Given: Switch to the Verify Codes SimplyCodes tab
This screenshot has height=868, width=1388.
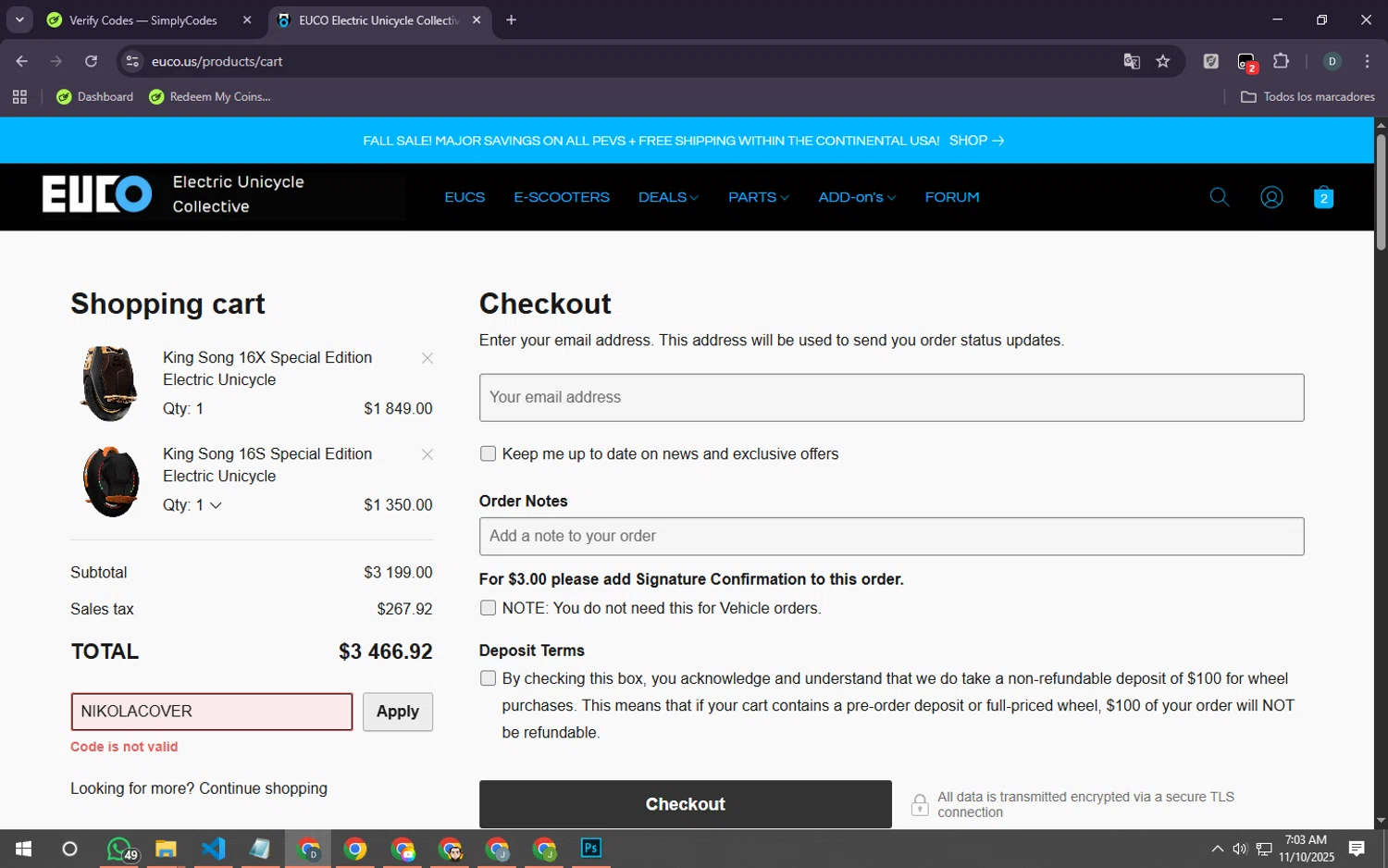Looking at the screenshot, I should (143, 20).
